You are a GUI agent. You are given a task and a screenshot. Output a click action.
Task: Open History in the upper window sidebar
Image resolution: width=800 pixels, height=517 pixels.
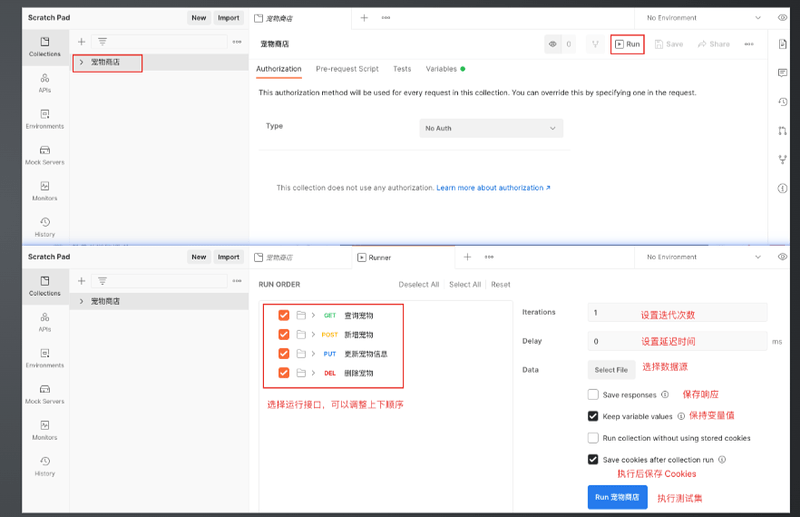coord(45,227)
